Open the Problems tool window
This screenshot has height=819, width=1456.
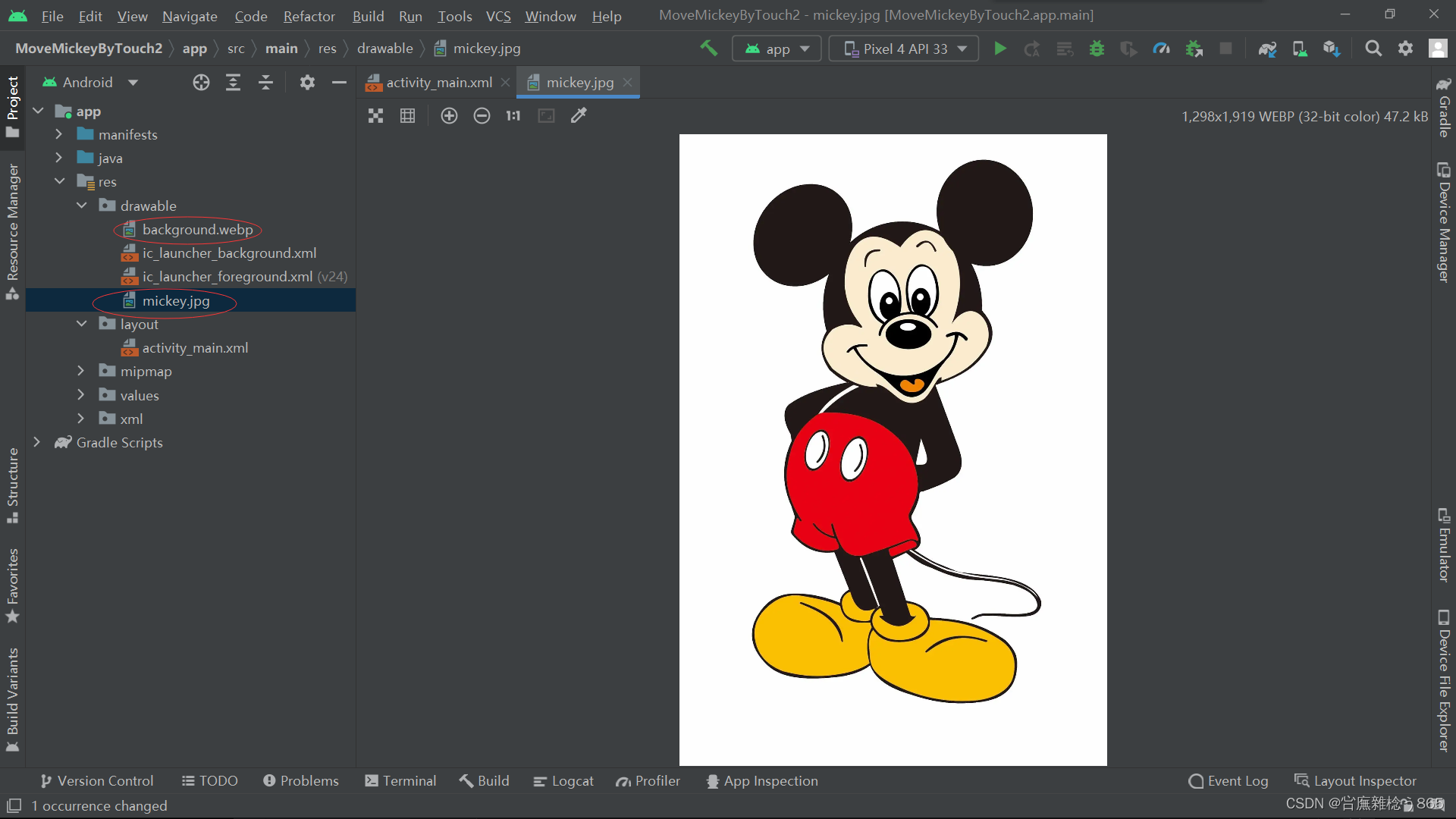click(301, 781)
